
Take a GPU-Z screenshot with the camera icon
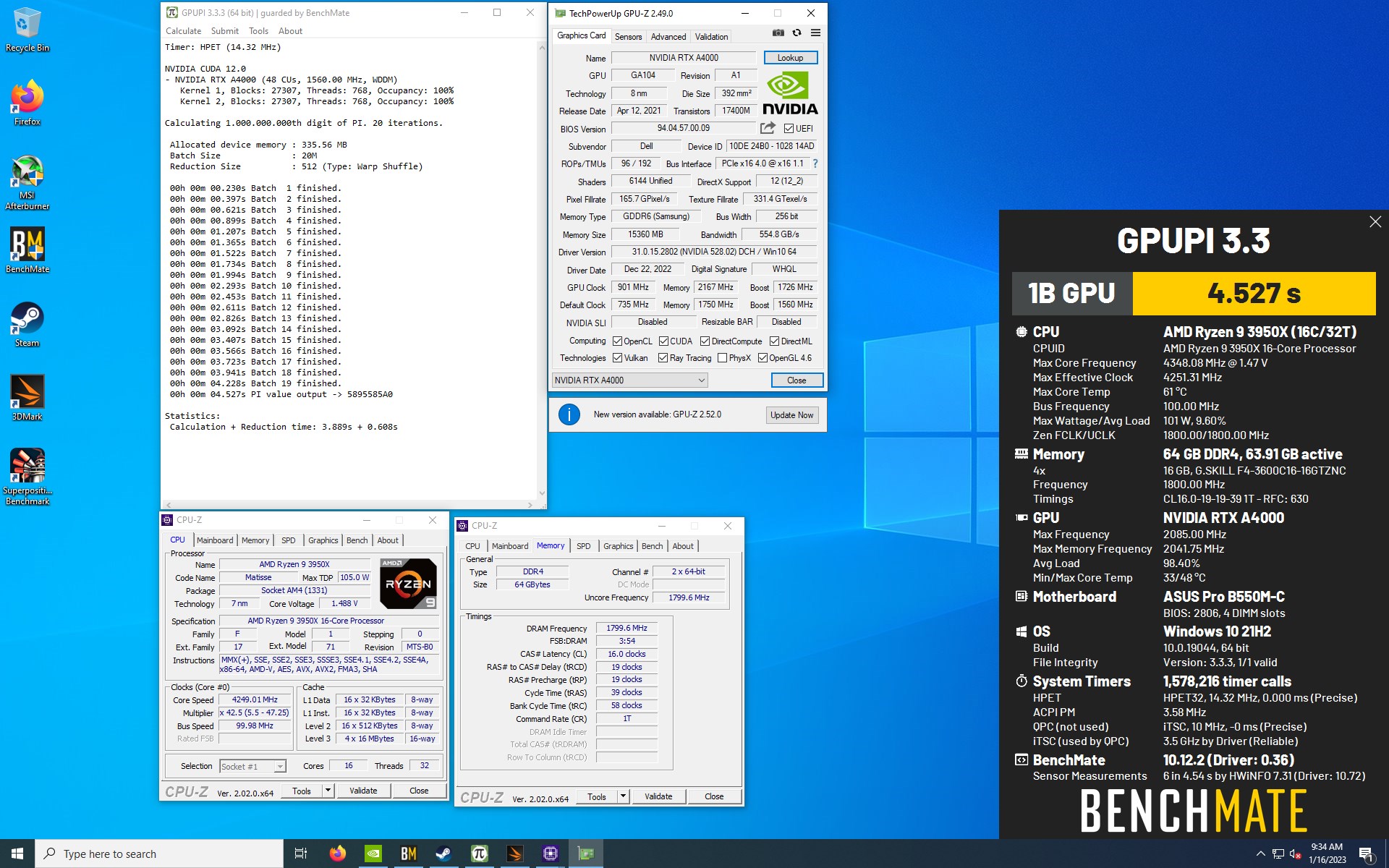tap(778, 33)
